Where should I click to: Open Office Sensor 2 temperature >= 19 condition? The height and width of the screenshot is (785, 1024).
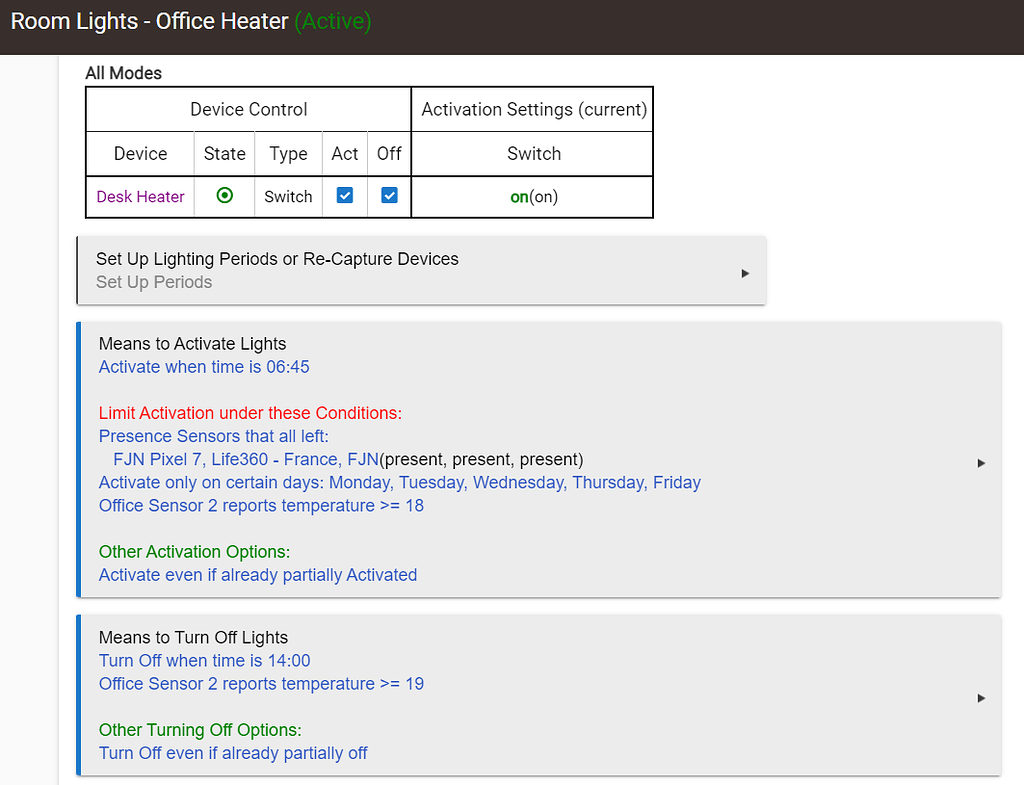pos(260,684)
